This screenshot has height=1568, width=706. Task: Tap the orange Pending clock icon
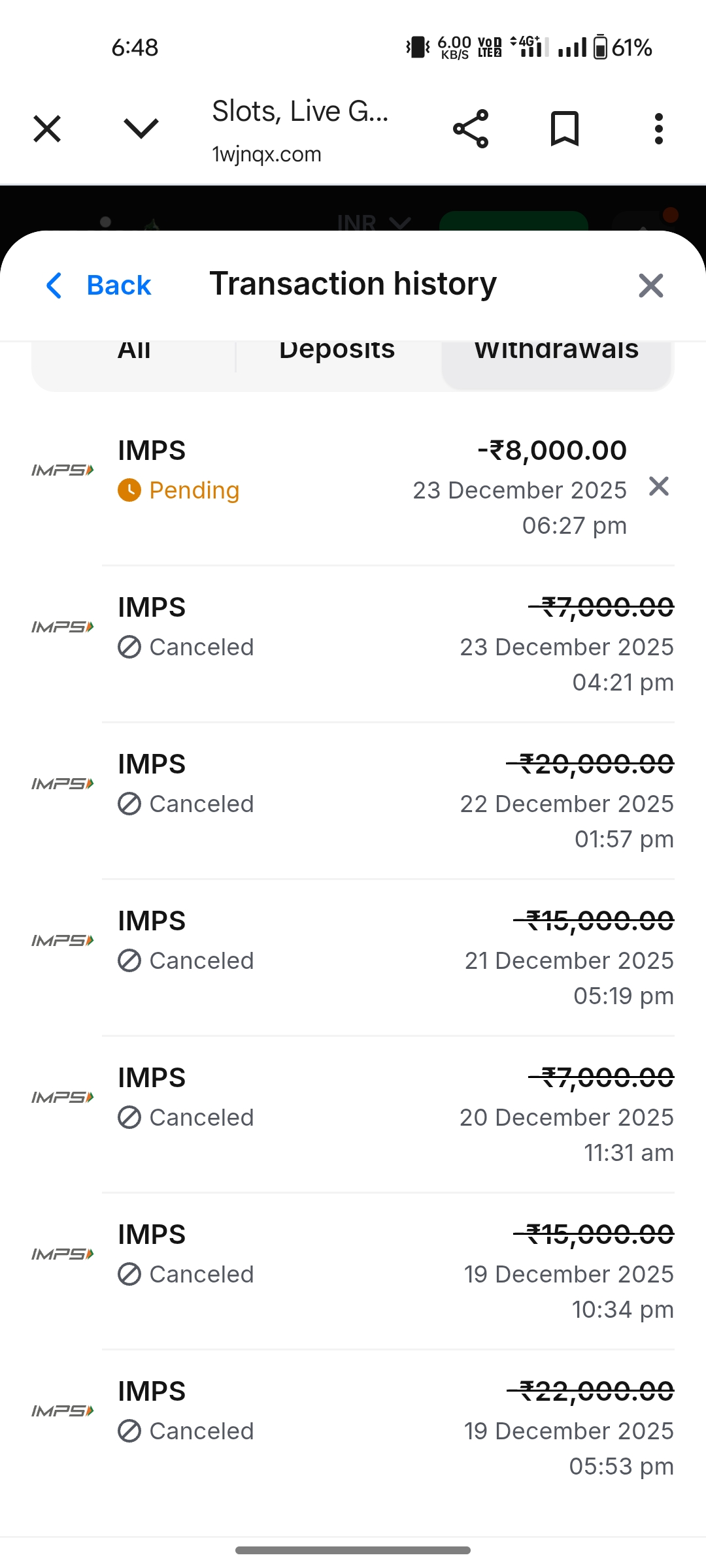click(x=129, y=490)
